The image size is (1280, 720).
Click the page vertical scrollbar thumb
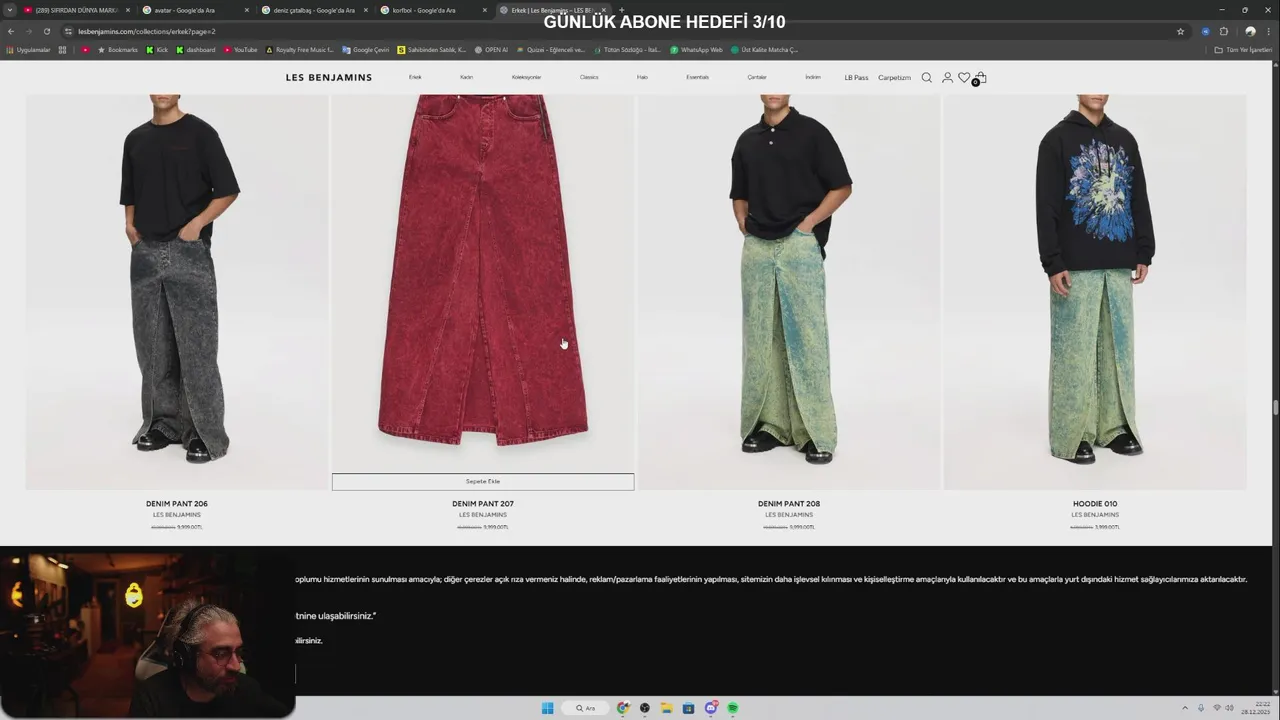click(x=1275, y=407)
